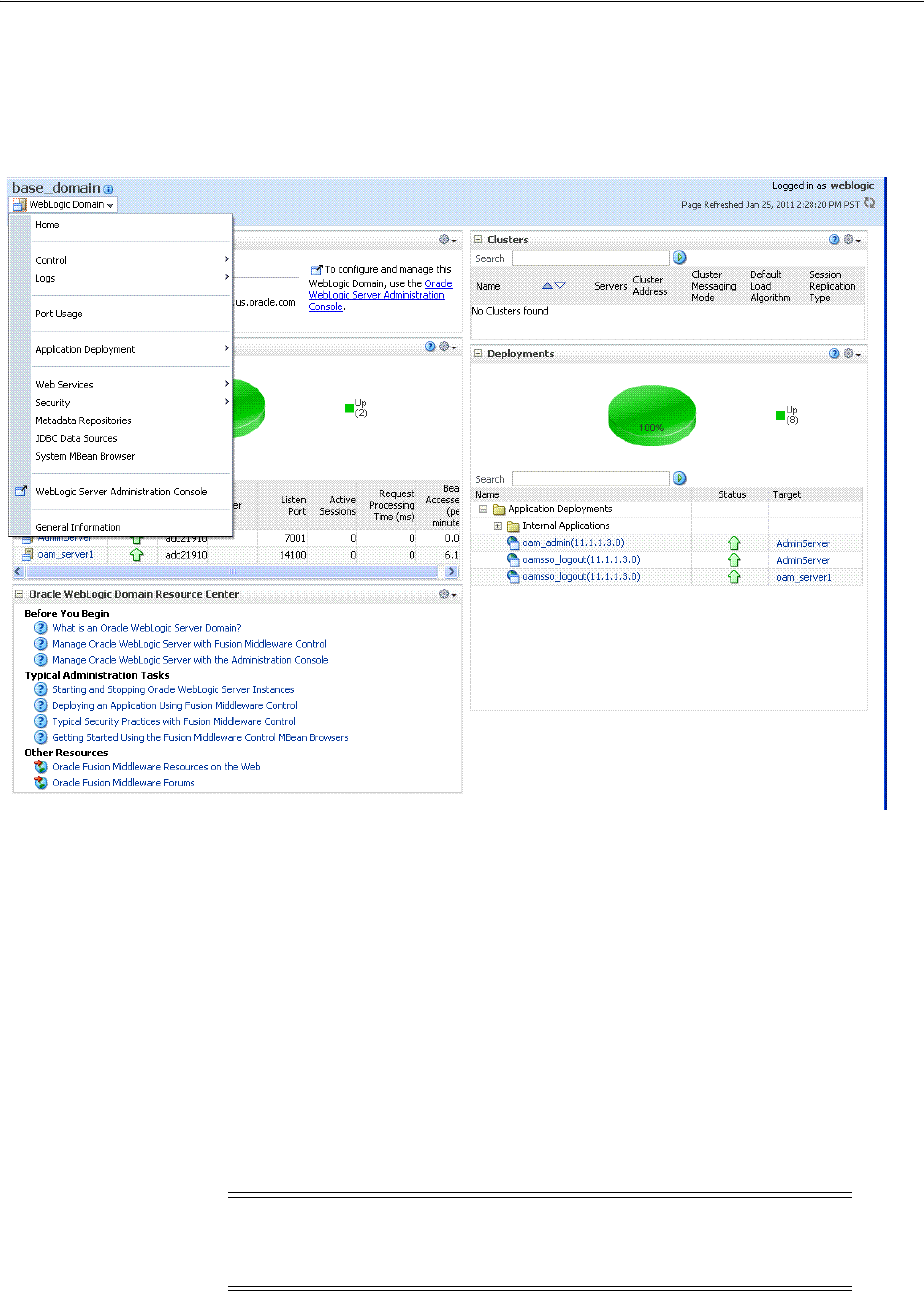Open the Servers panel gear options
Image resolution: width=924 pixels, height=1291 pixels.
click(x=448, y=347)
